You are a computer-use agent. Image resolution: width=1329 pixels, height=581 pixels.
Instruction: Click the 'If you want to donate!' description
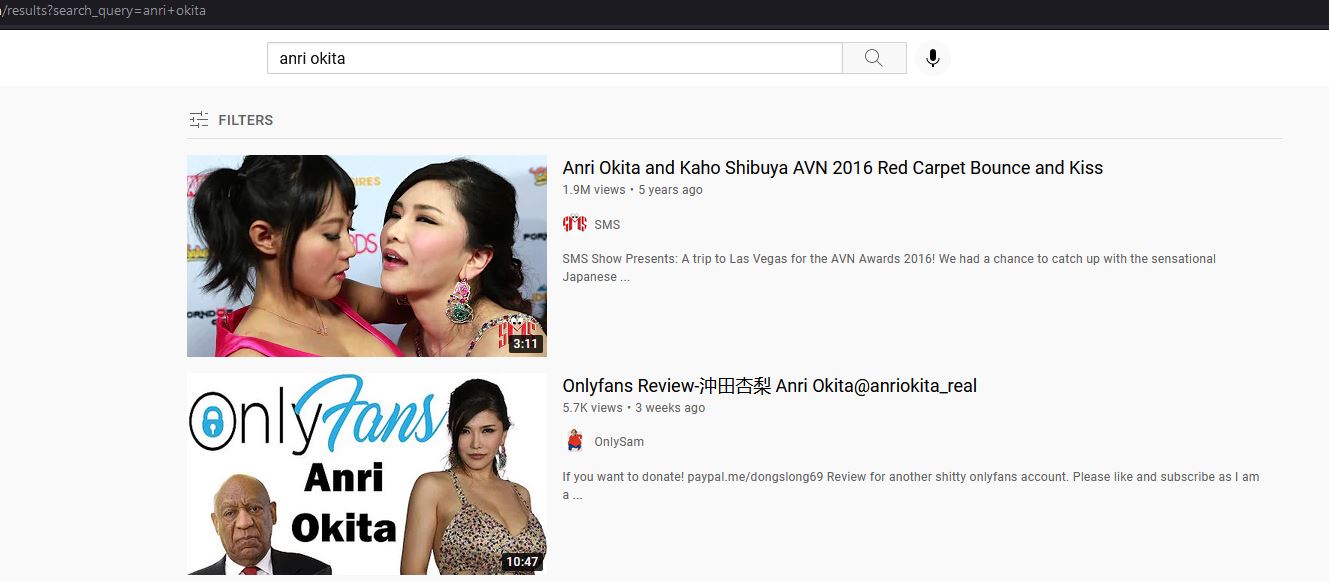click(911, 486)
